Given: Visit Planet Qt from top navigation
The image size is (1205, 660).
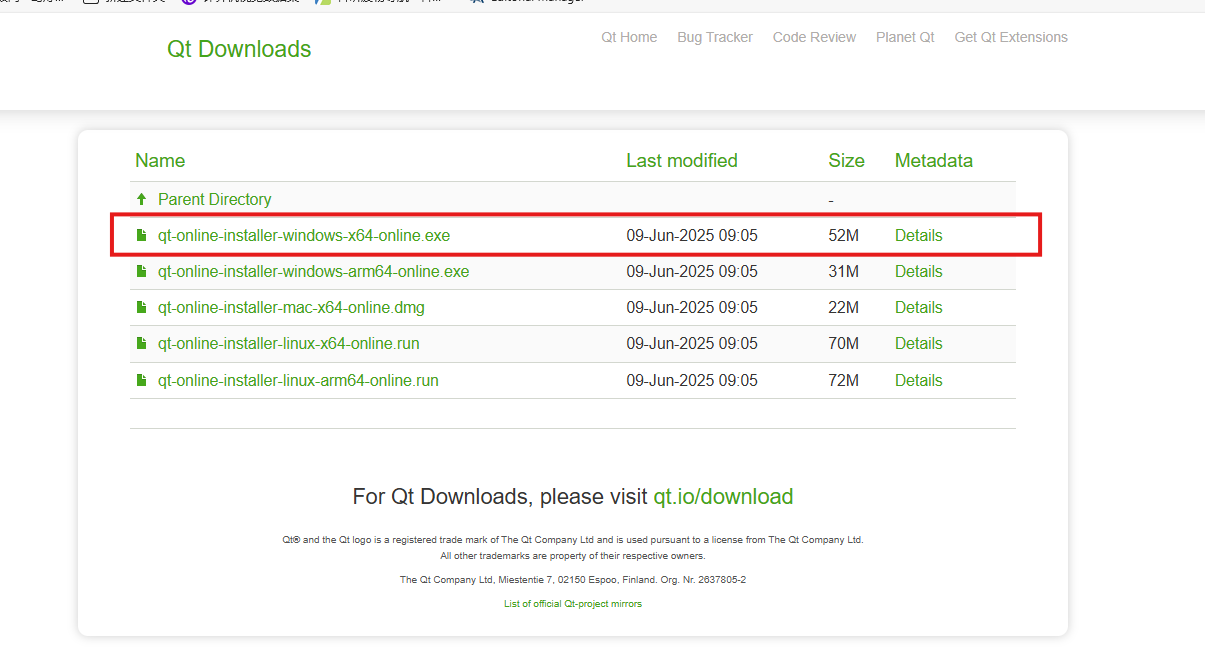Looking at the screenshot, I should (905, 37).
